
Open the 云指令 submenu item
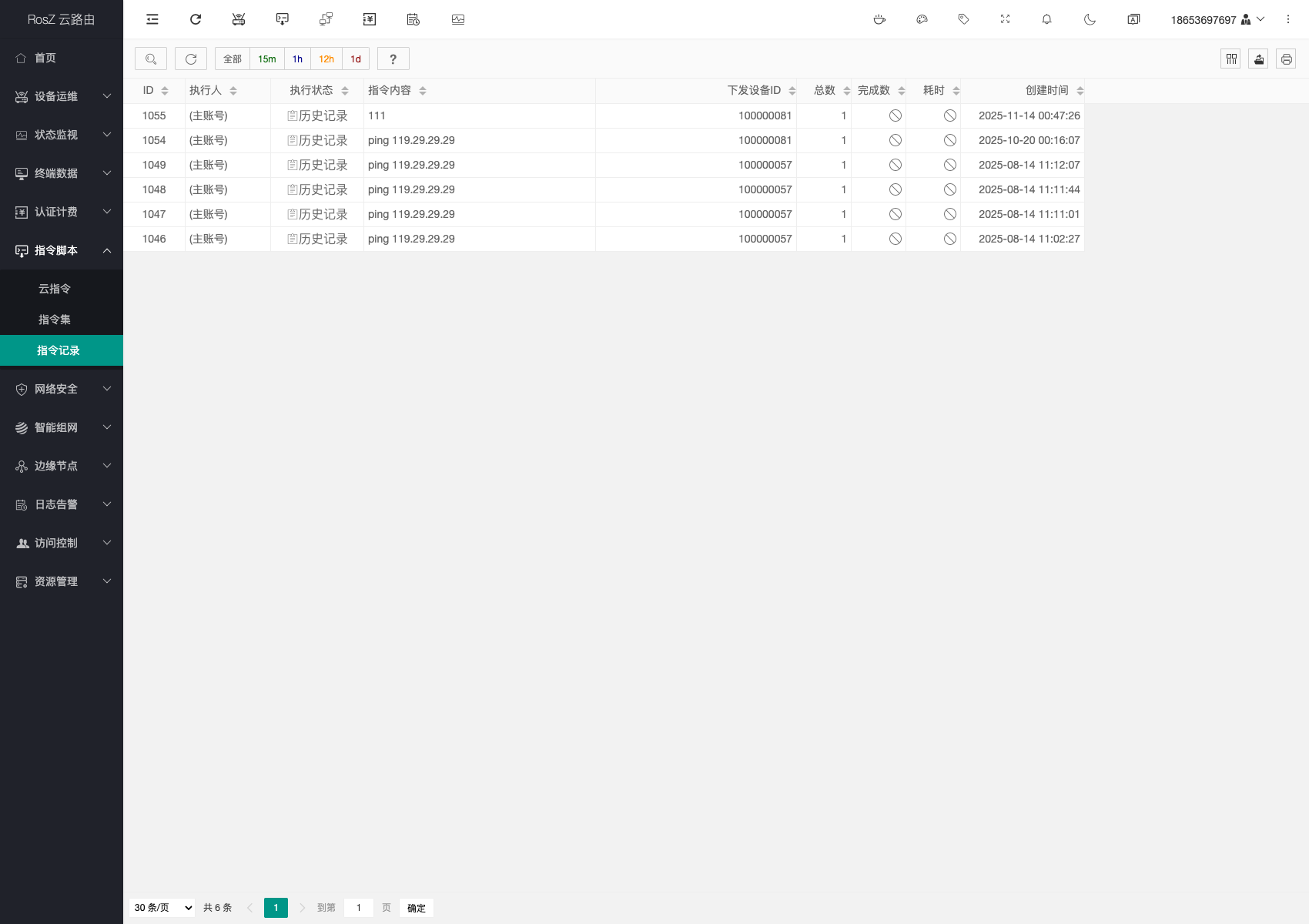[55, 289]
